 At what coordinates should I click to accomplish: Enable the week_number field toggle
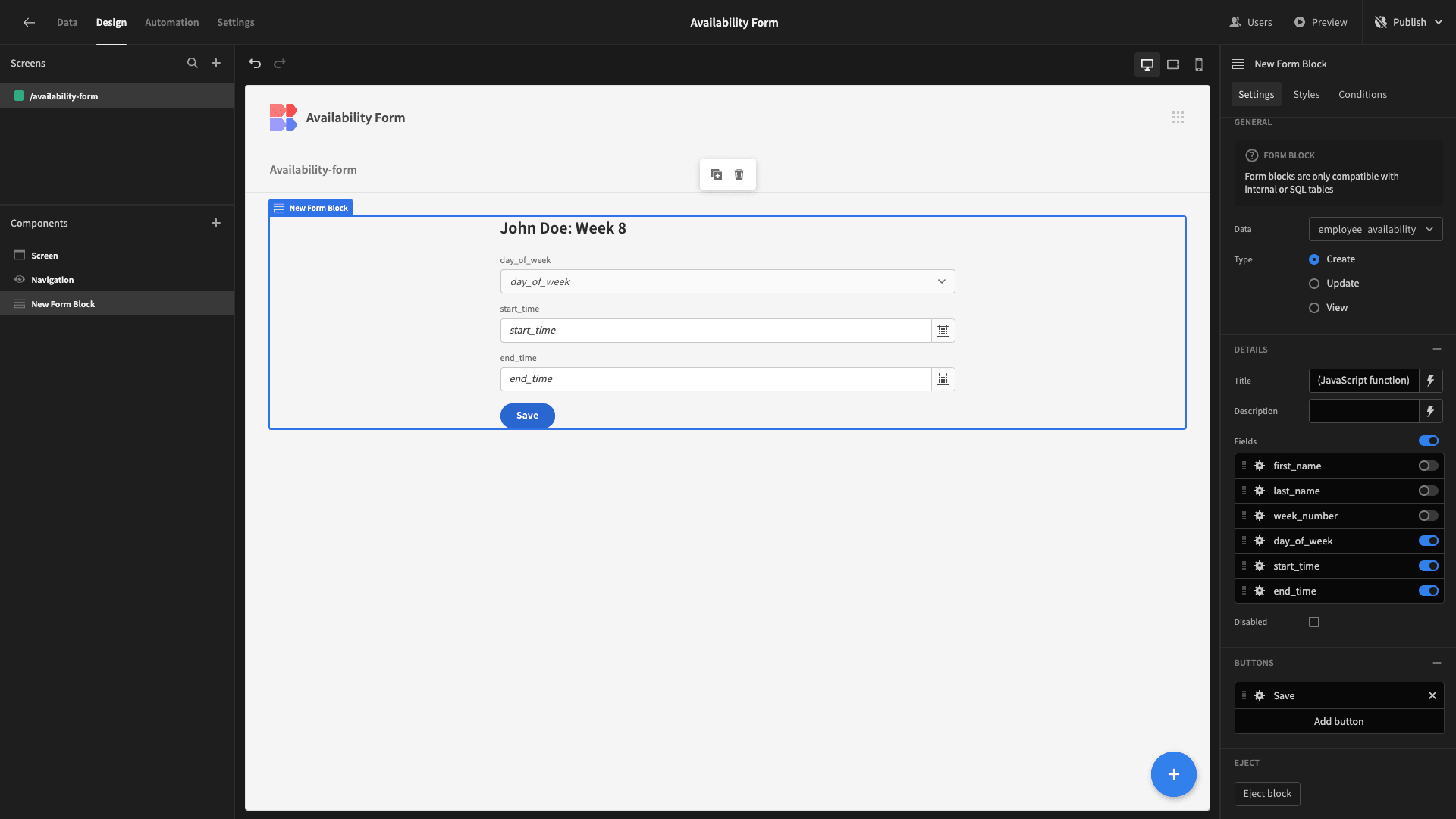click(1428, 516)
